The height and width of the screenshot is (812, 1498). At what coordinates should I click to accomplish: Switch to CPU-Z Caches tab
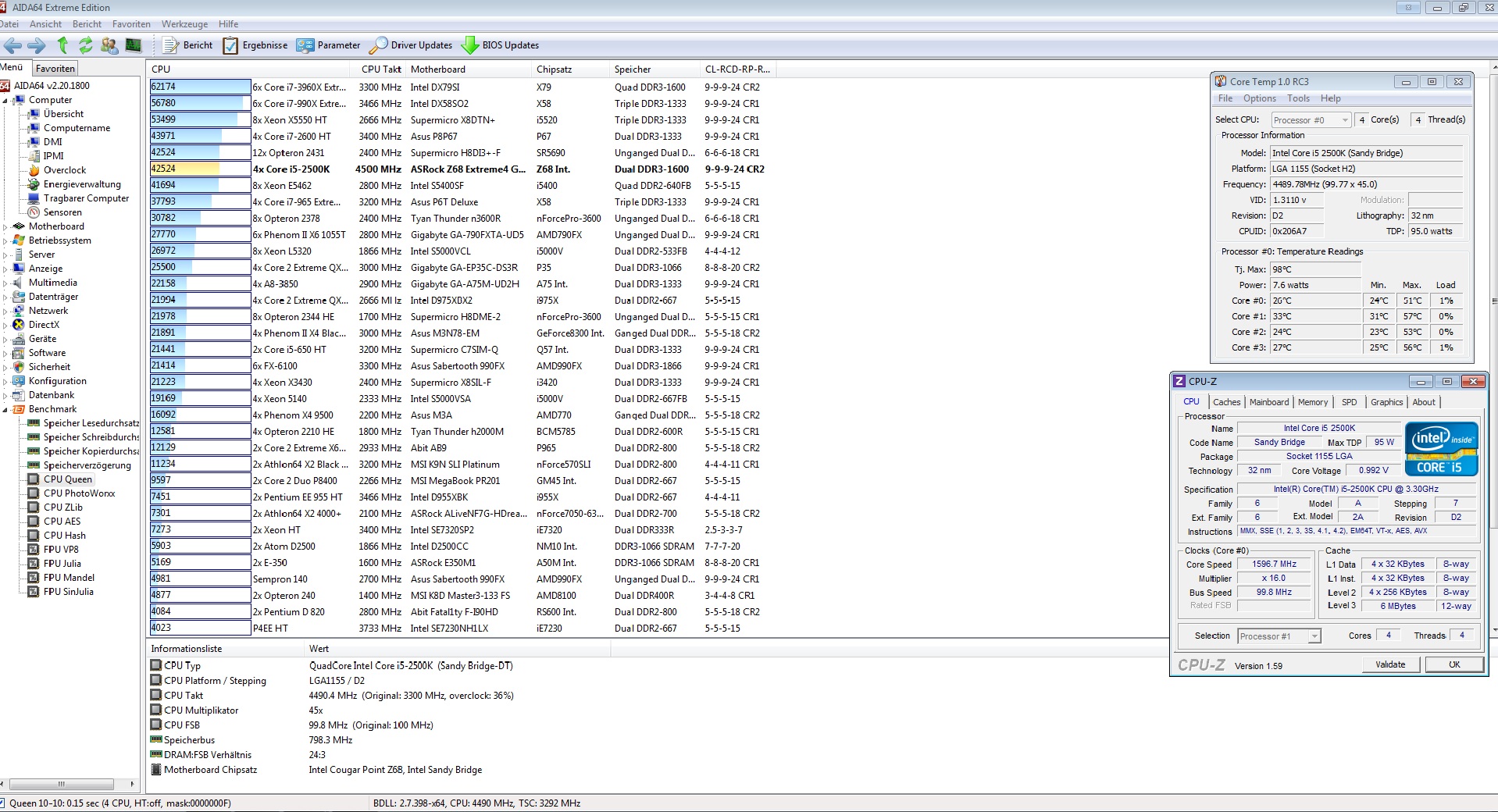1226,402
